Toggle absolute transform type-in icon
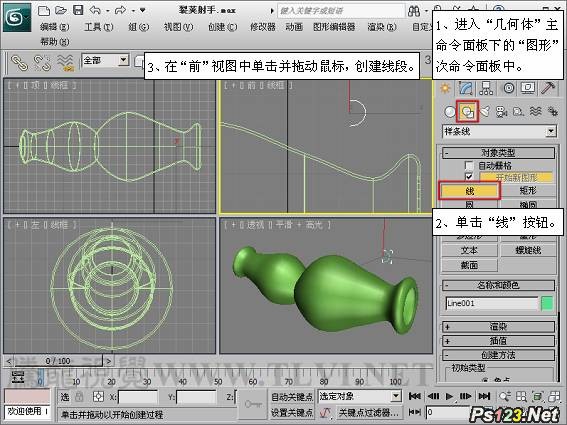567x425 pixels. tap(98, 397)
